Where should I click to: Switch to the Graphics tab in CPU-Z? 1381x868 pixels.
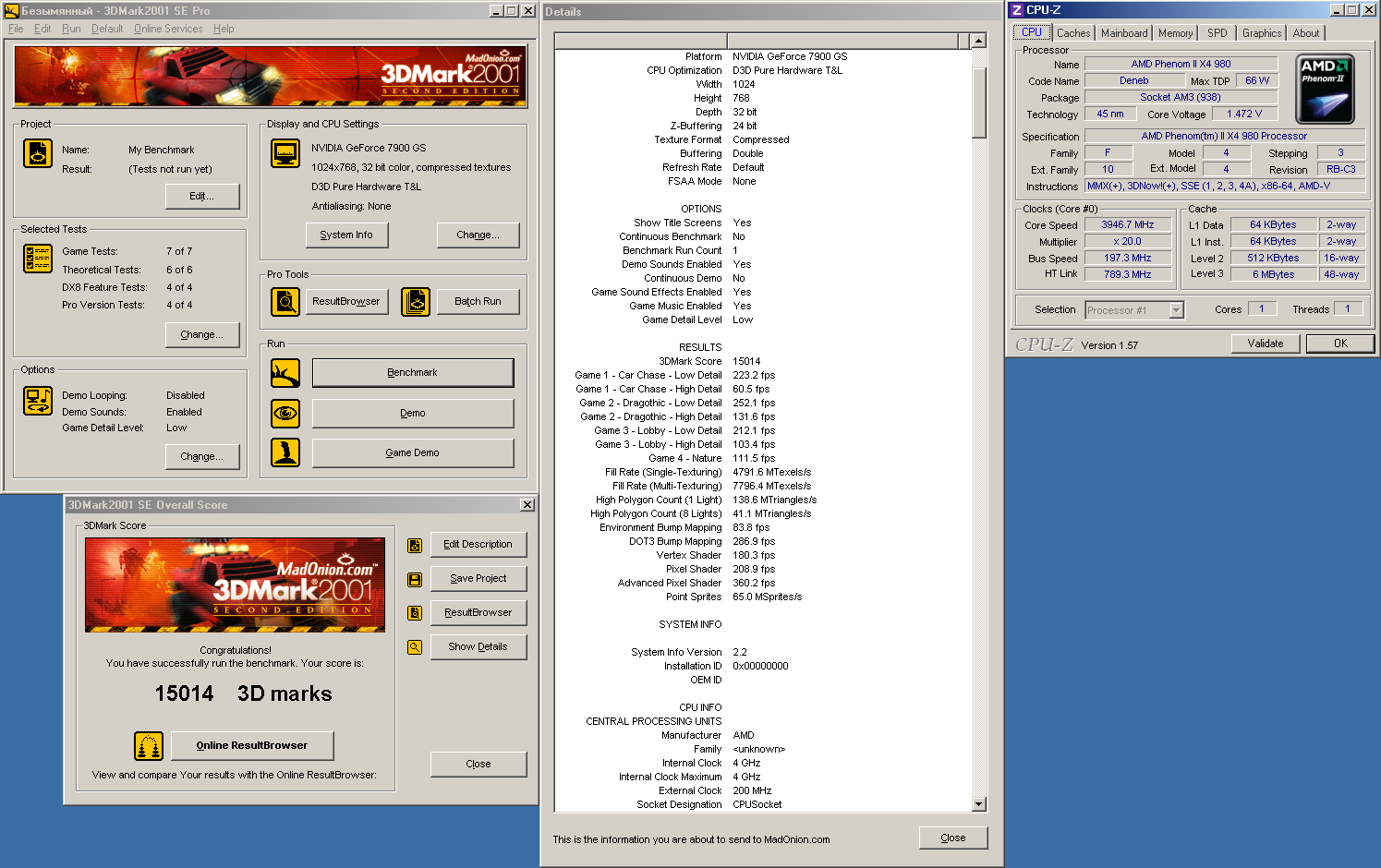pyautogui.click(x=1262, y=33)
